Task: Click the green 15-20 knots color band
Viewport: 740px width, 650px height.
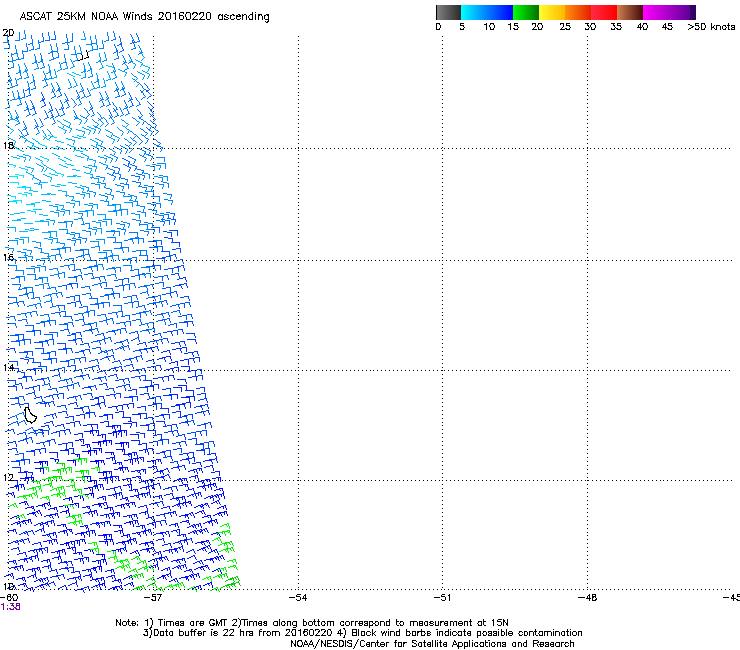Action: tap(526, 12)
